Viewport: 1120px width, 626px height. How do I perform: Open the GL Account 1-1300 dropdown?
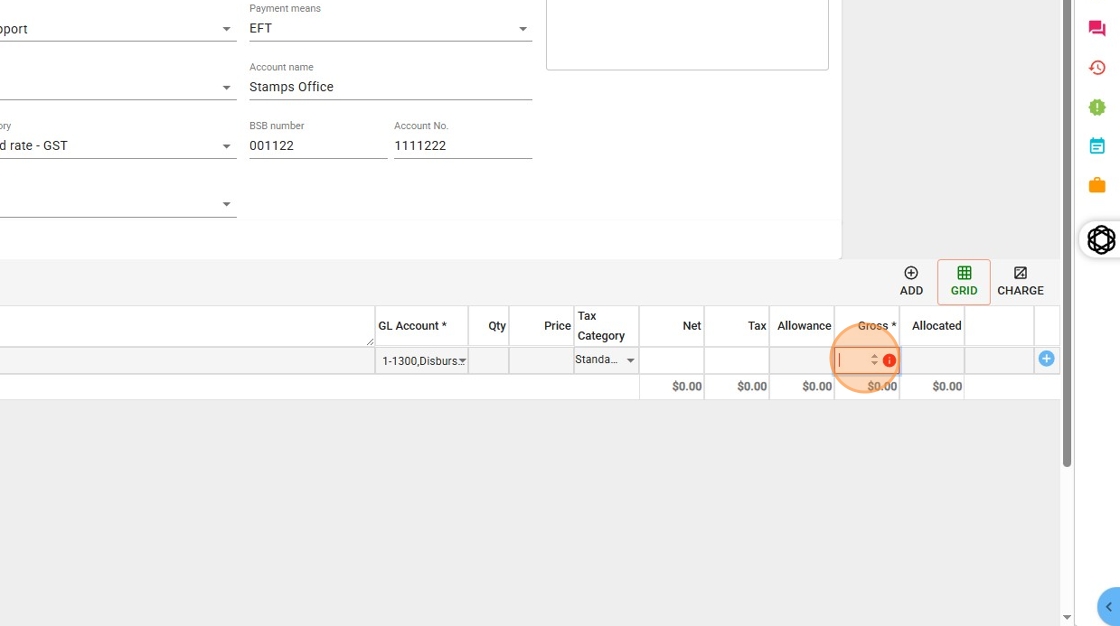click(462, 361)
